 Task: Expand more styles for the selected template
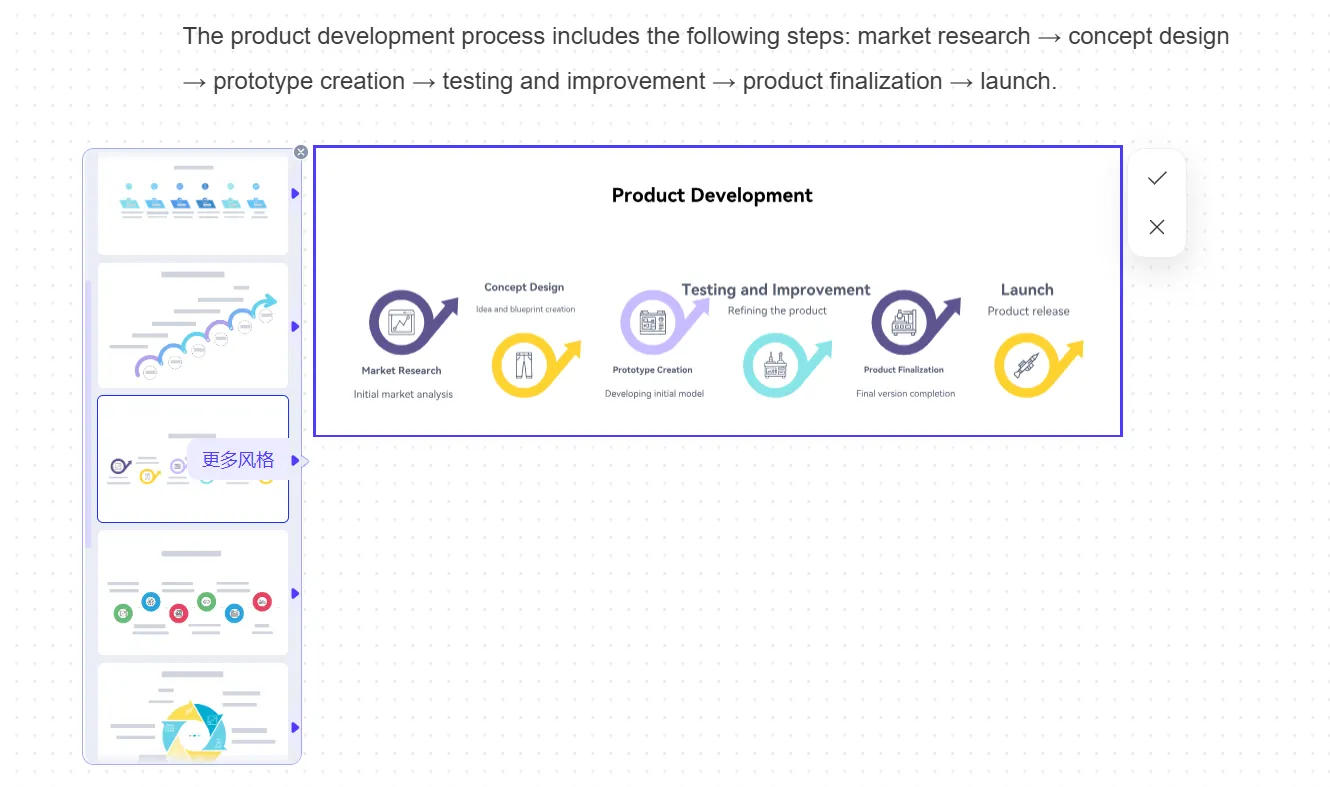coord(295,460)
